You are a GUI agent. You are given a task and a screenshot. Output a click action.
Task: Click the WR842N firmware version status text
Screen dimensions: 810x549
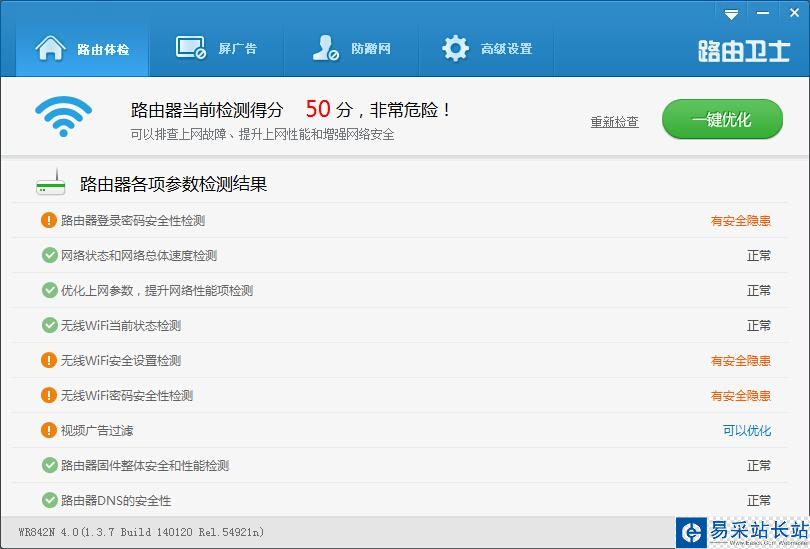coord(141,532)
